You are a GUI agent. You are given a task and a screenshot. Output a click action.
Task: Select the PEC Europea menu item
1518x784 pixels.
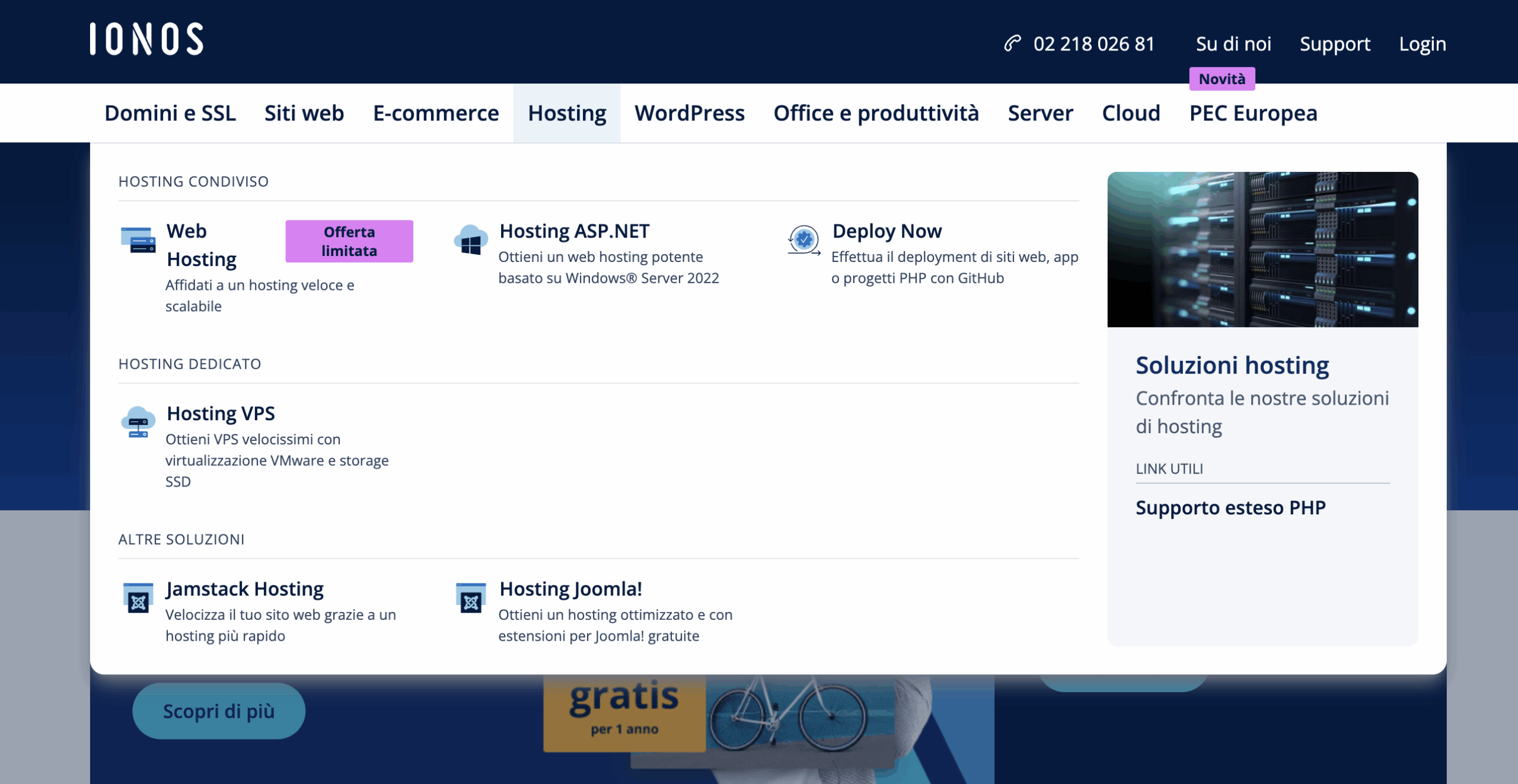[1253, 113]
